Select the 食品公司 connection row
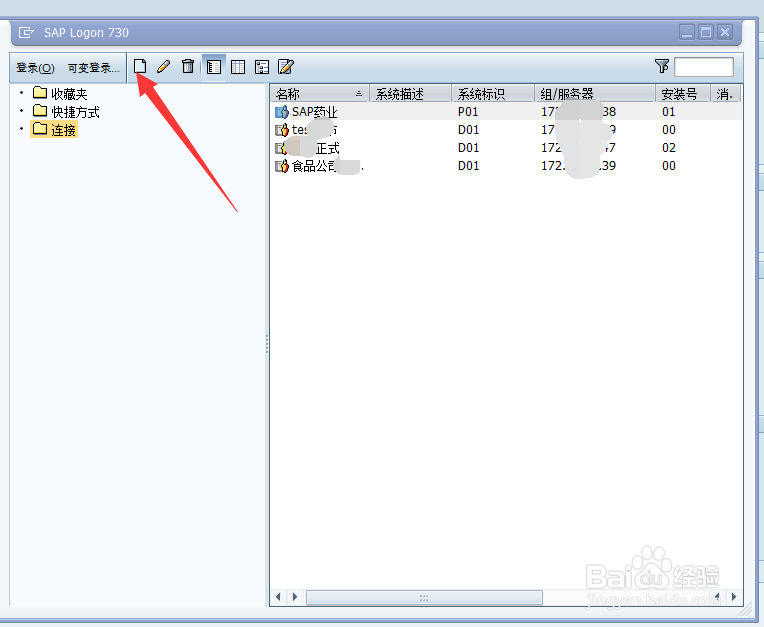The height and width of the screenshot is (627, 764). 506,166
